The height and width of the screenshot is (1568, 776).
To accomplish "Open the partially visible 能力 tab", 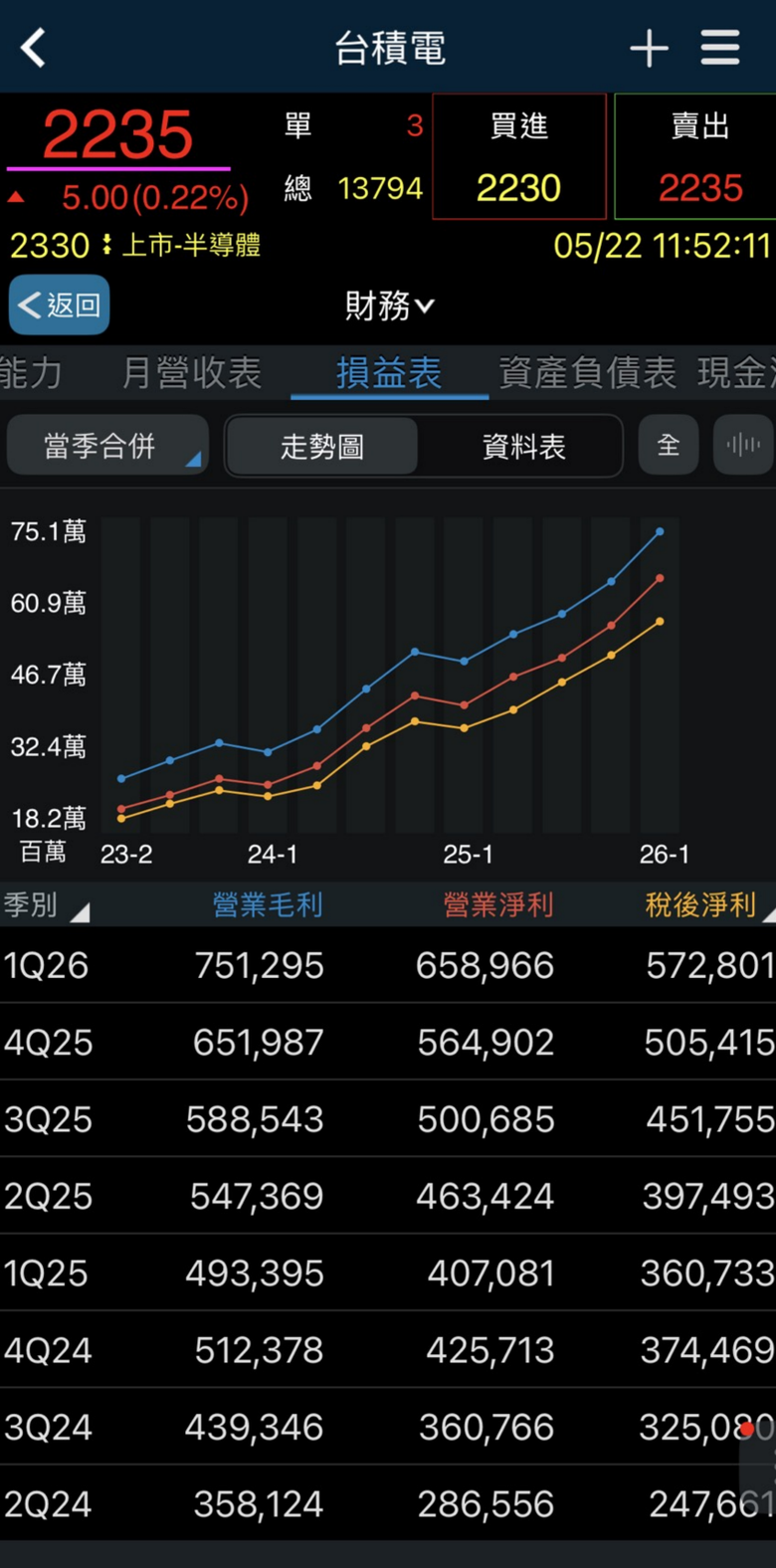I will coord(30,373).
